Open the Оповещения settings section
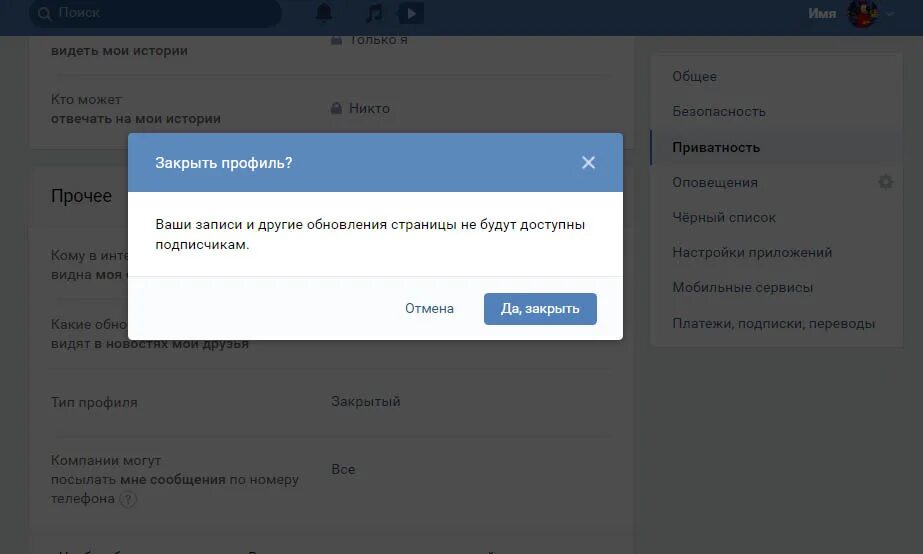923x554 pixels. [x=715, y=183]
